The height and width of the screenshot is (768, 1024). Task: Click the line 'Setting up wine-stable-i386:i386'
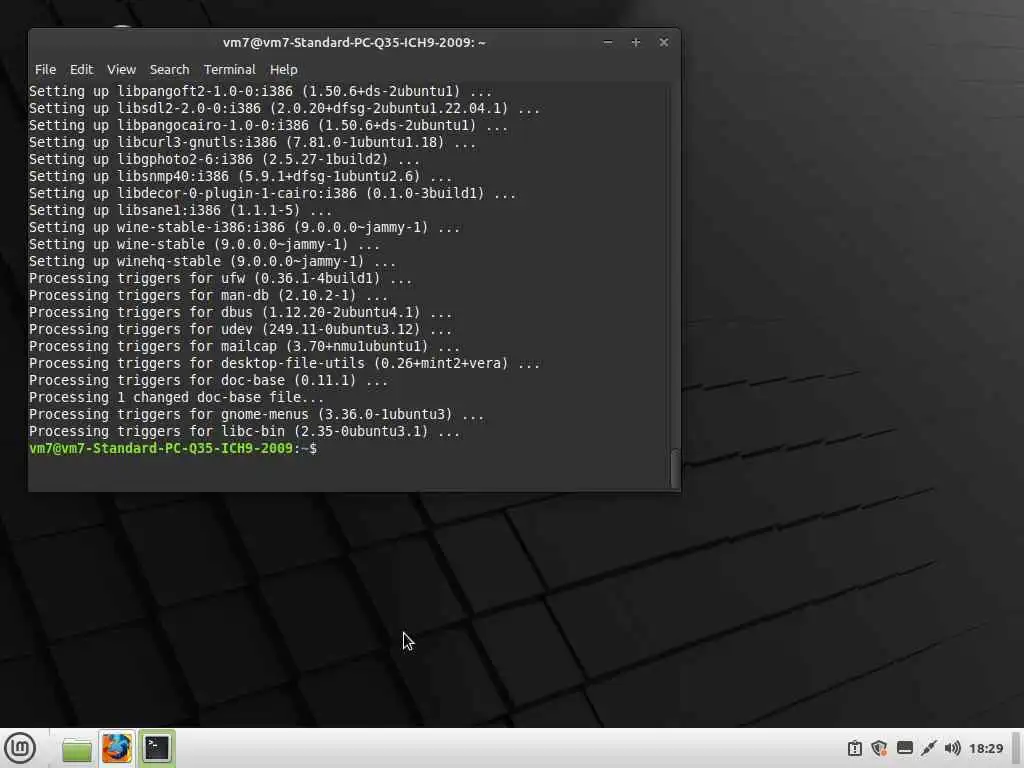[x=244, y=227]
